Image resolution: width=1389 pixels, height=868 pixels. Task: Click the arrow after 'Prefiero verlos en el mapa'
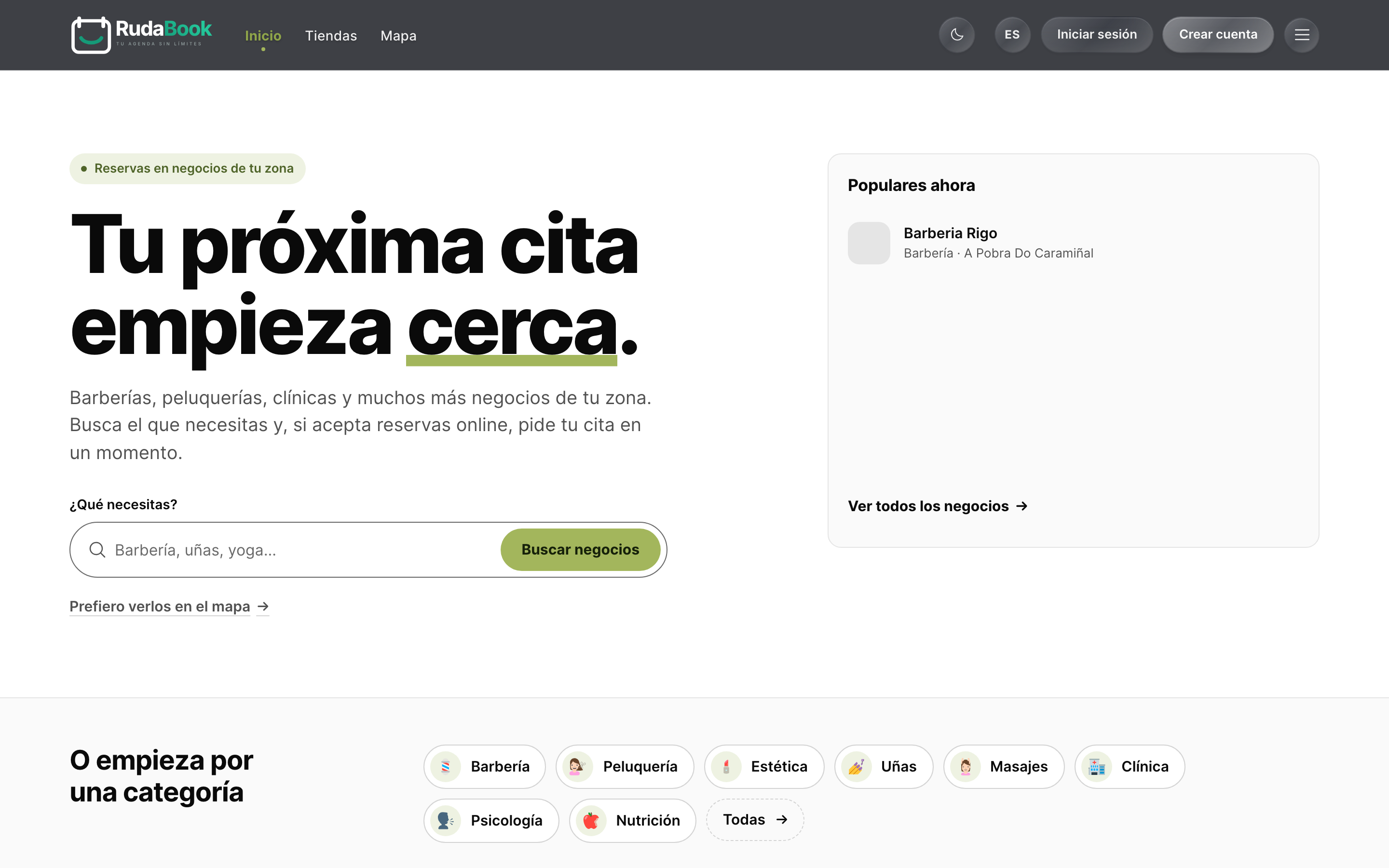coord(263,606)
